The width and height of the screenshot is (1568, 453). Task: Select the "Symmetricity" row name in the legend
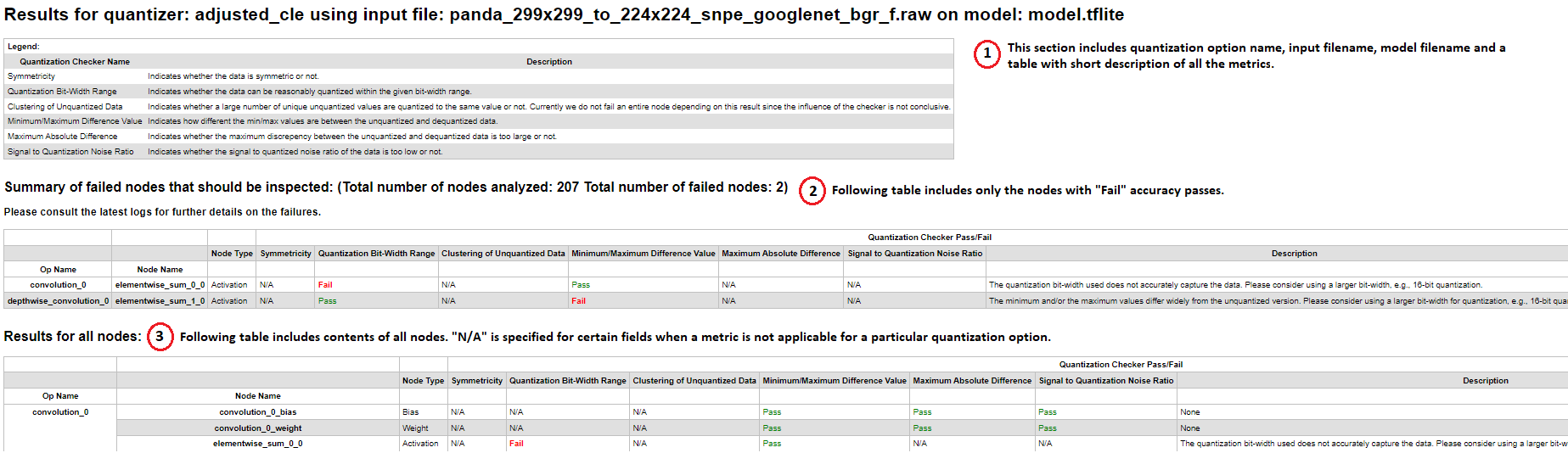31,76
